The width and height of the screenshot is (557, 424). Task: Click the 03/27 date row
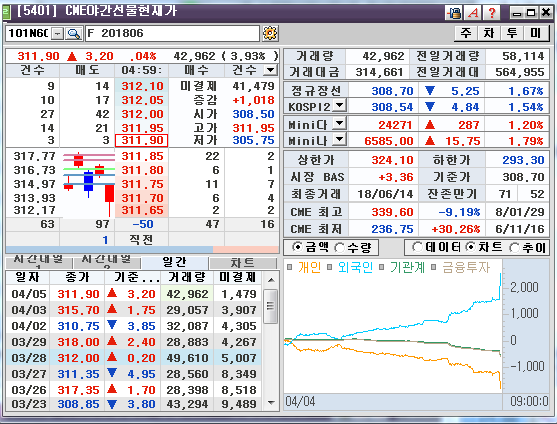point(134,374)
